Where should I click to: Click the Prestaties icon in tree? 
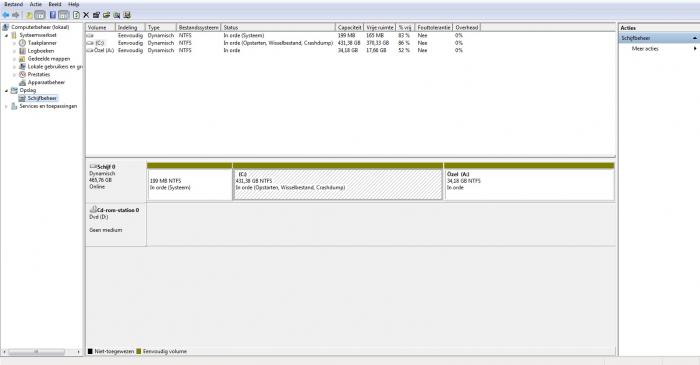(22, 75)
